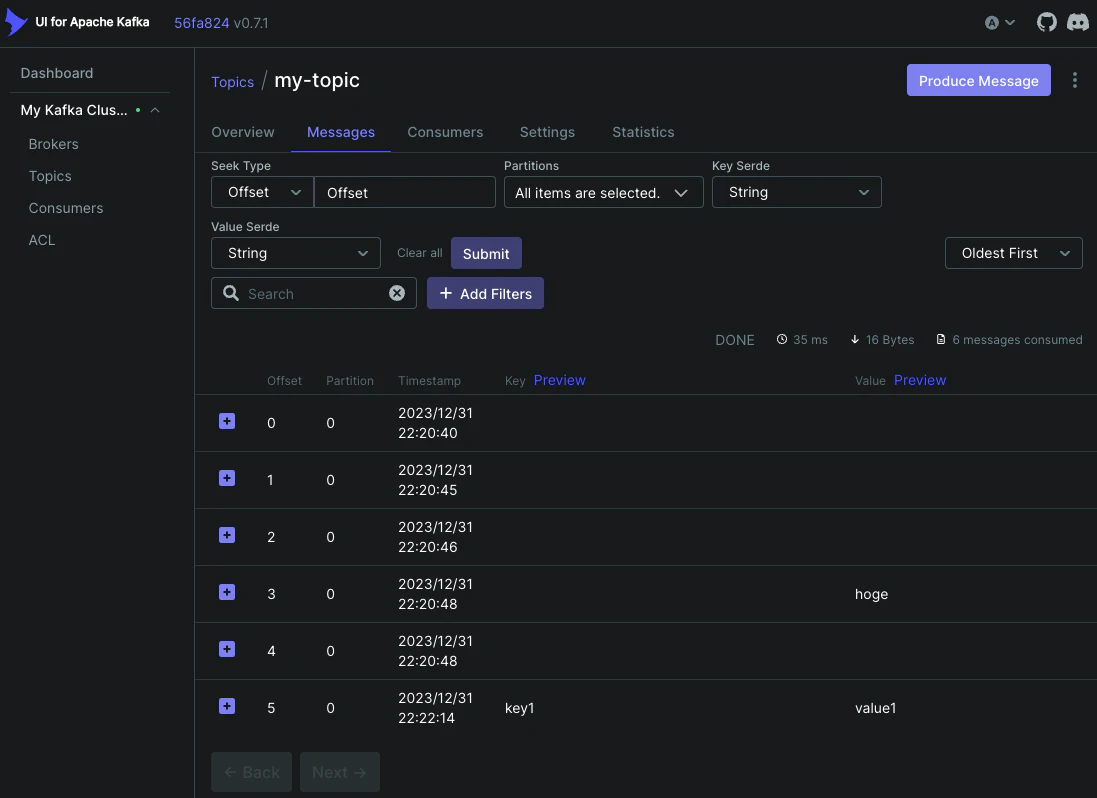Click the Produce Message button
The width and height of the screenshot is (1097, 798).
tap(978, 80)
